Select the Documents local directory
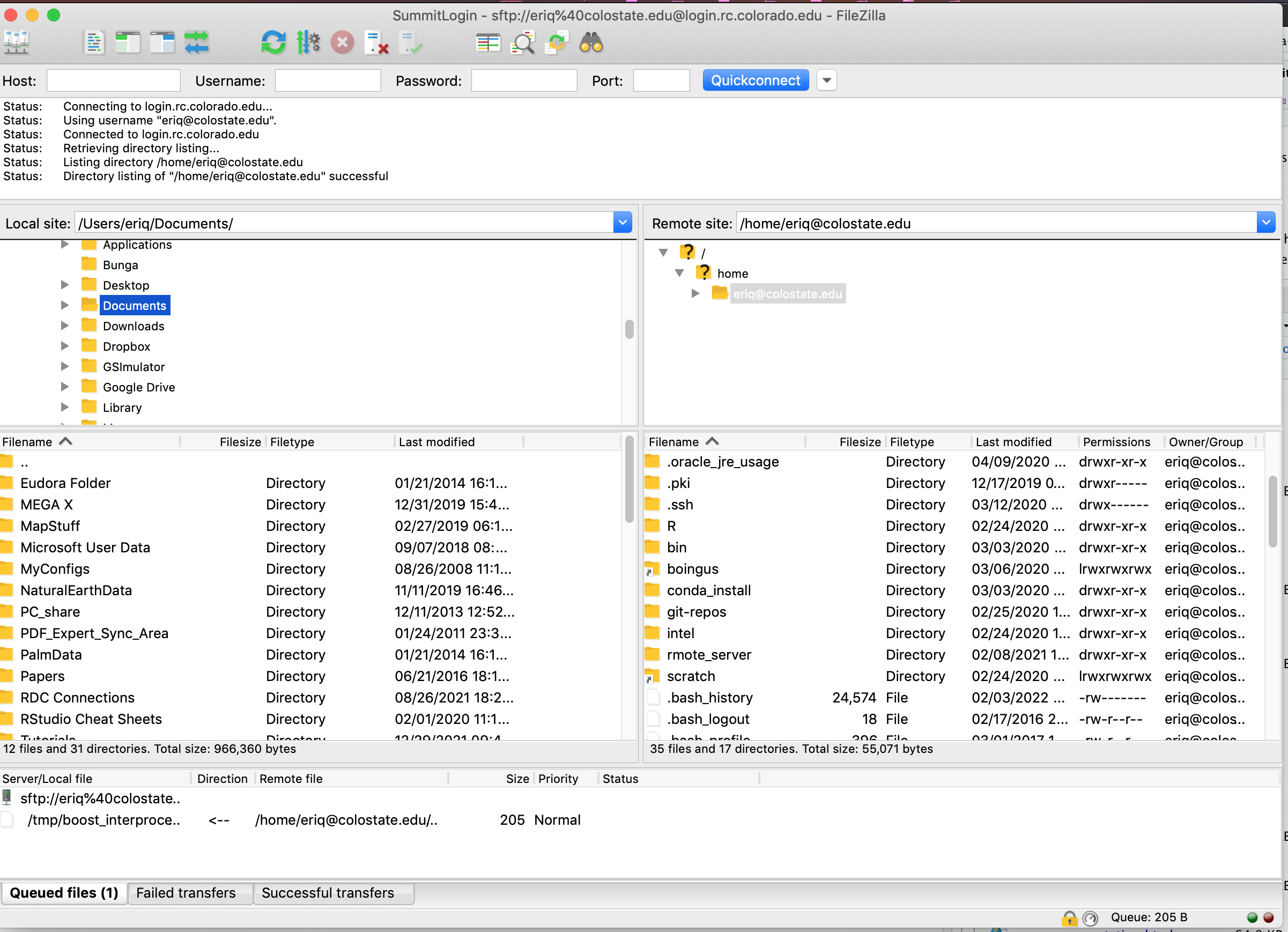The height and width of the screenshot is (932, 1288). click(x=135, y=305)
